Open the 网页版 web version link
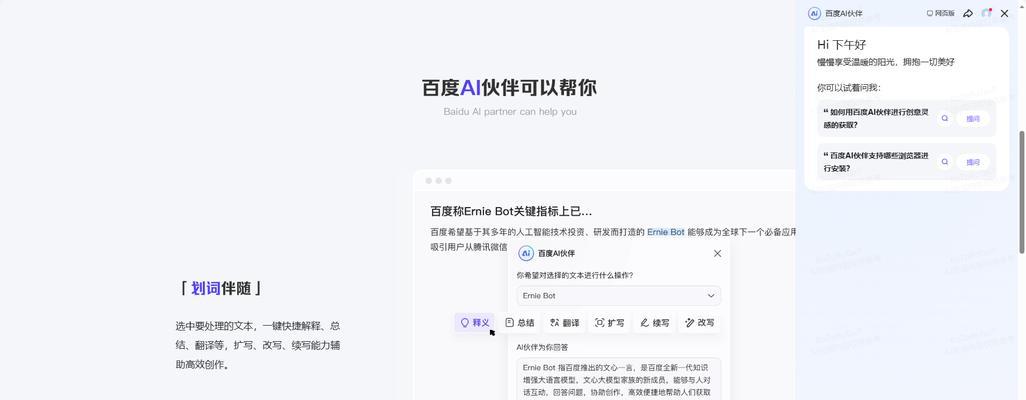The height and width of the screenshot is (400, 1026). click(x=940, y=13)
